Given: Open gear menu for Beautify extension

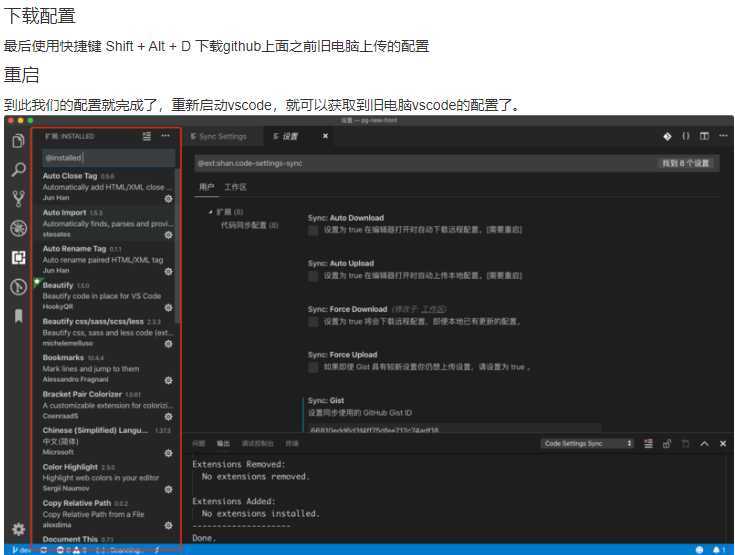Looking at the screenshot, I should 168,308.
